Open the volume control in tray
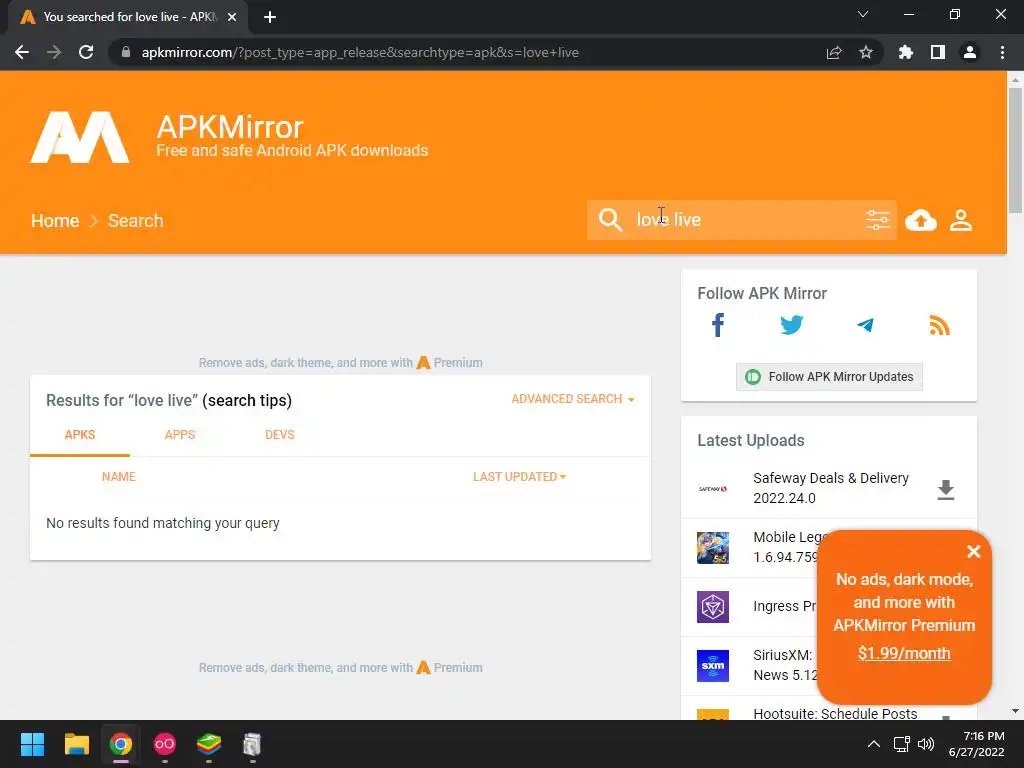Viewport: 1024px width, 768px height. pyautogui.click(x=925, y=744)
